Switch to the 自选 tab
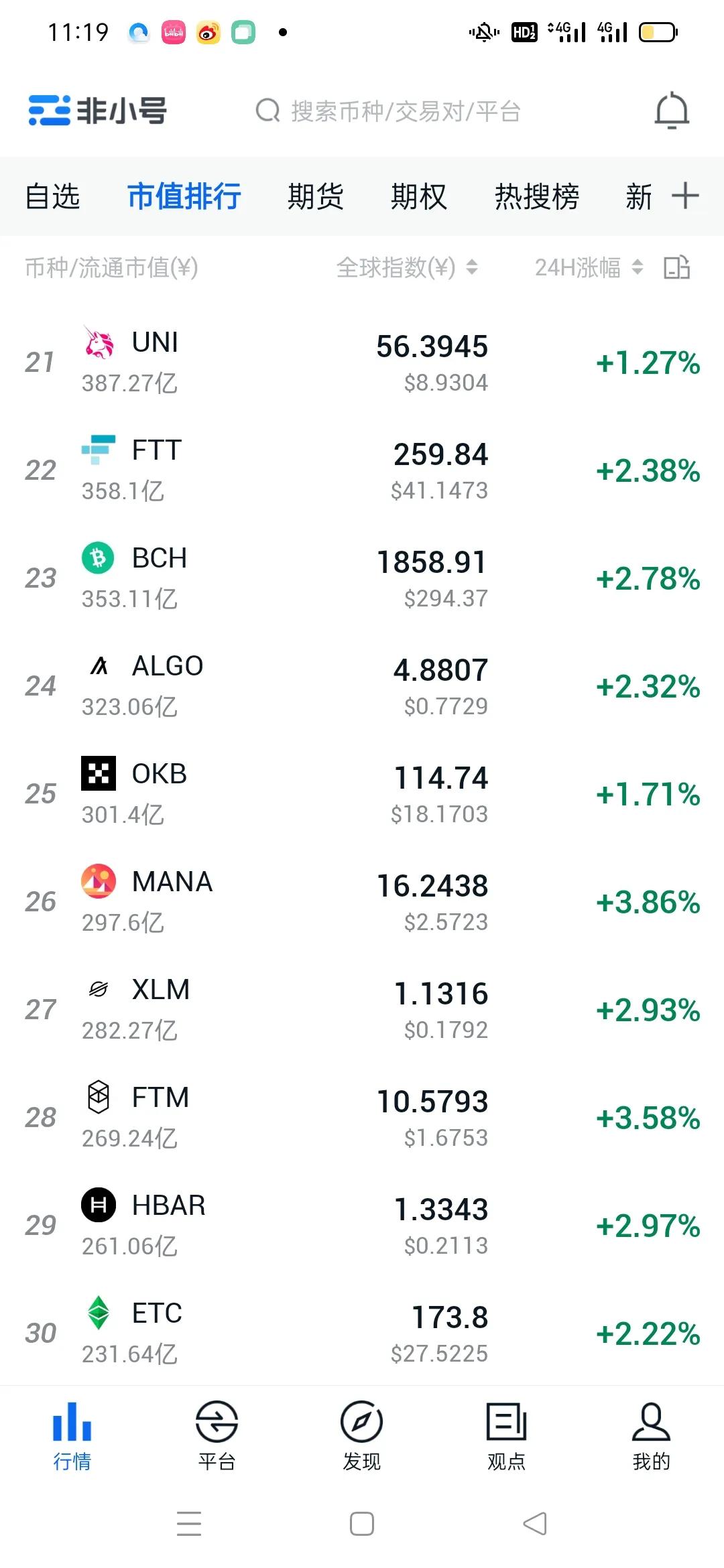The height and width of the screenshot is (1568, 724). (x=52, y=196)
